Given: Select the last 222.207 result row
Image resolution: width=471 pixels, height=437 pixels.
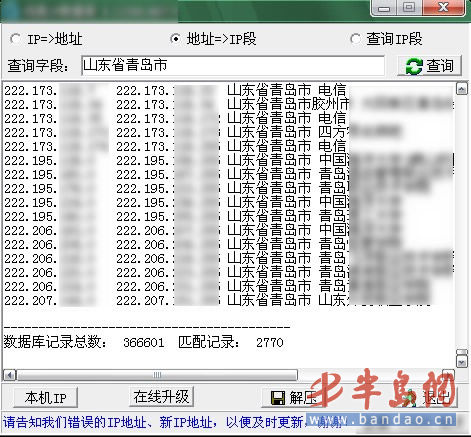Looking at the screenshot, I should pos(229,300).
